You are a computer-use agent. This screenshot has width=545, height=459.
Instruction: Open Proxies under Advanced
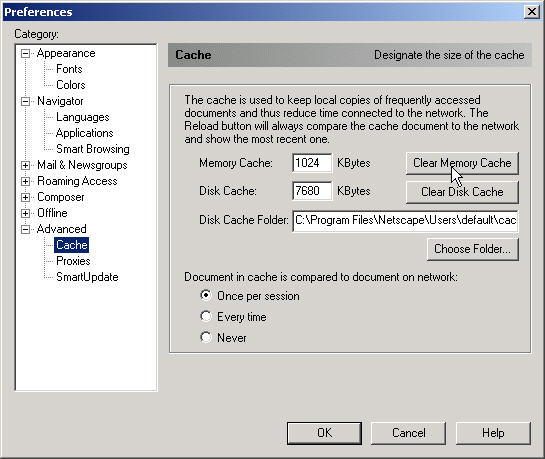(73, 261)
